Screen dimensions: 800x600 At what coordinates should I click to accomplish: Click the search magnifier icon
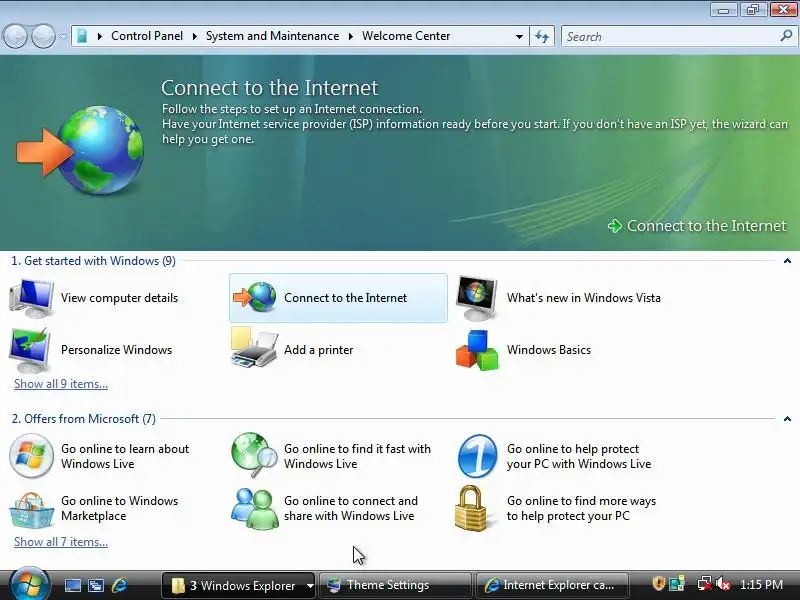pos(786,36)
